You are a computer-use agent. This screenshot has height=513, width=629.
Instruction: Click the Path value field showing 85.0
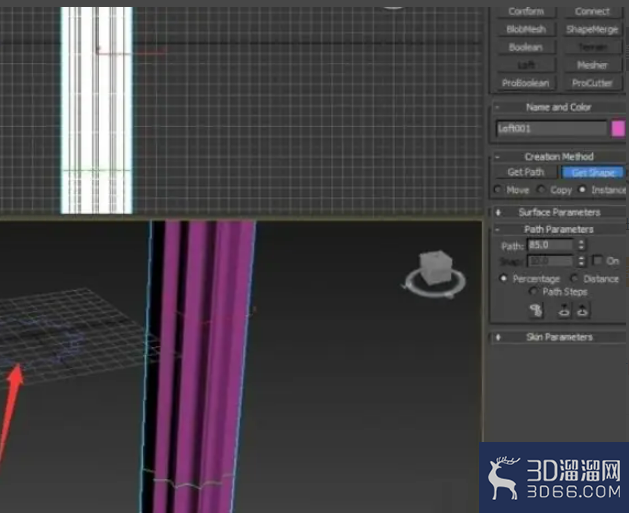(x=551, y=245)
